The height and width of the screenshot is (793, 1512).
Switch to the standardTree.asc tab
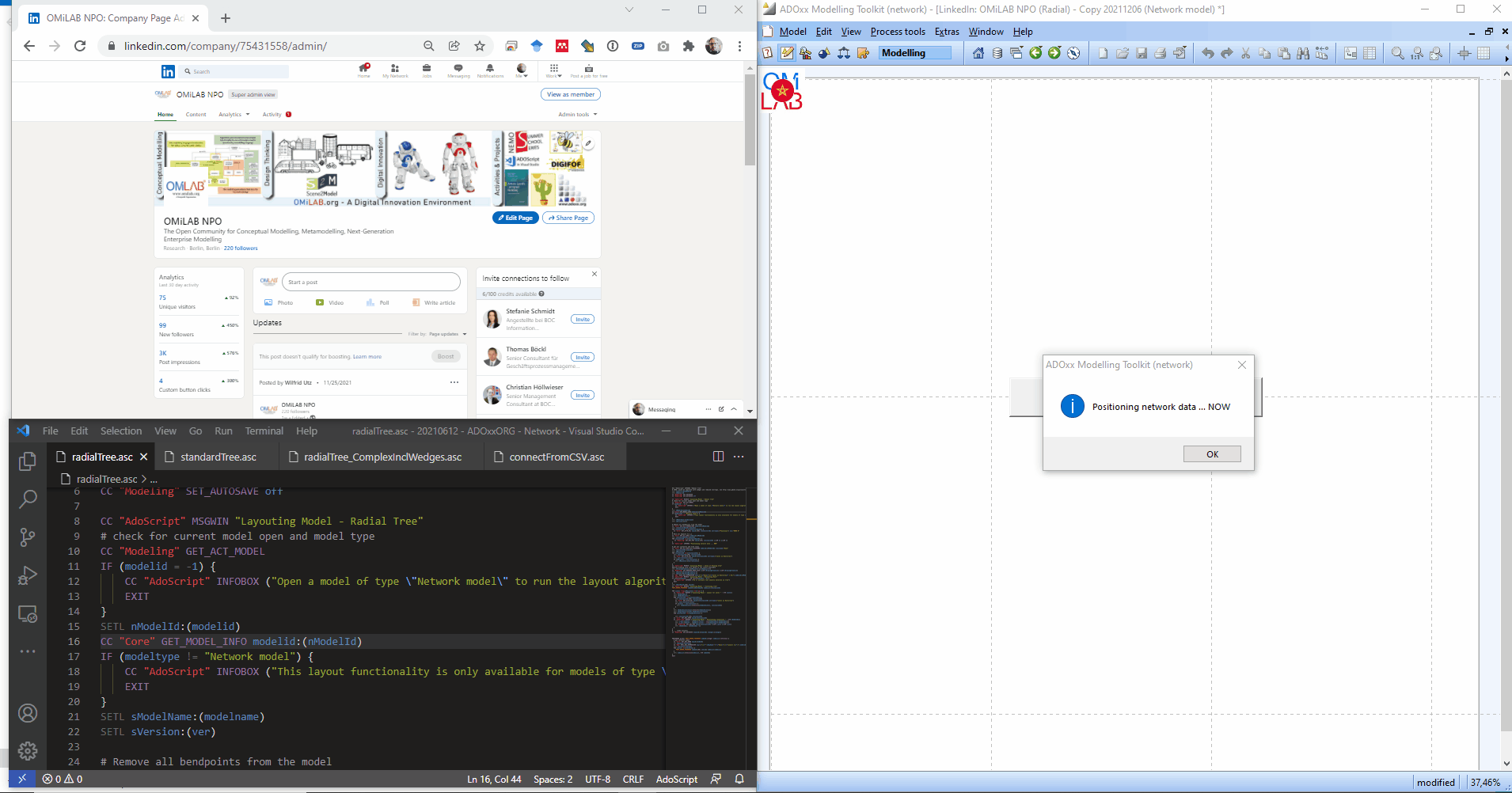click(218, 457)
